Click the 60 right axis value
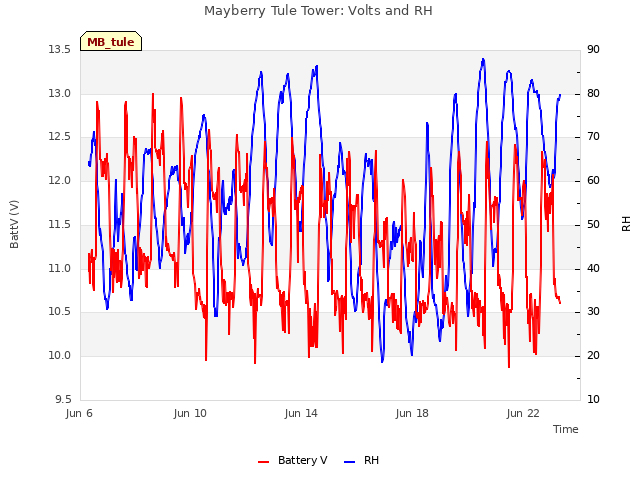This screenshot has height=480, width=640. [x=593, y=180]
